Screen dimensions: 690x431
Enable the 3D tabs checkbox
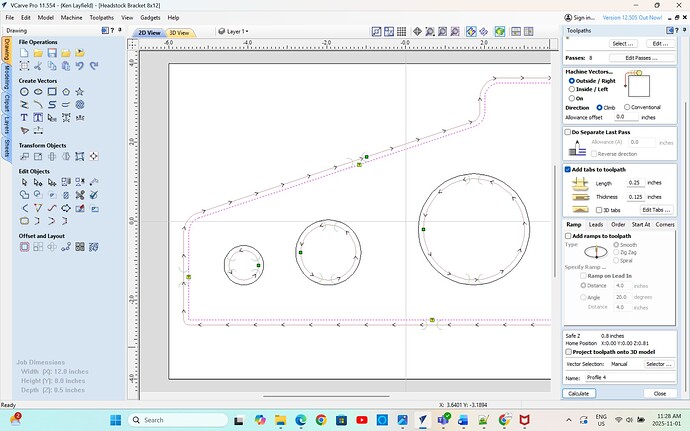(x=599, y=210)
